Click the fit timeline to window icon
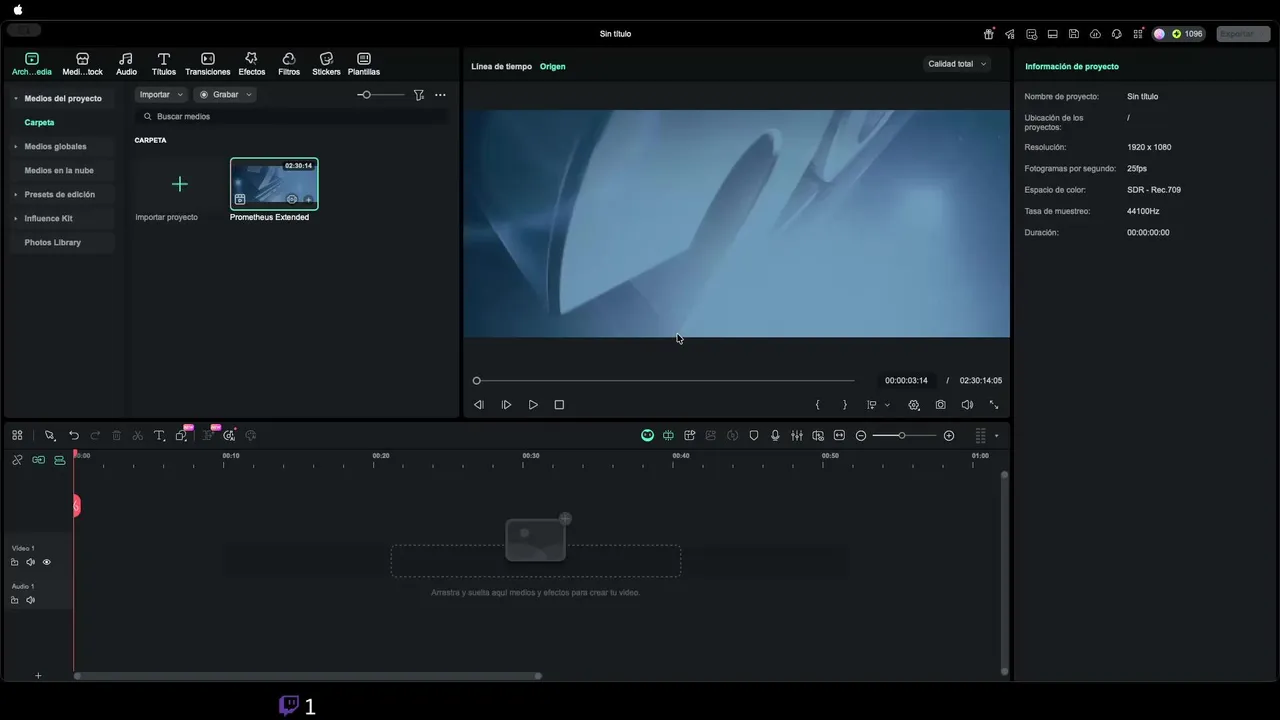Screen dimensions: 1280x720 point(839,436)
